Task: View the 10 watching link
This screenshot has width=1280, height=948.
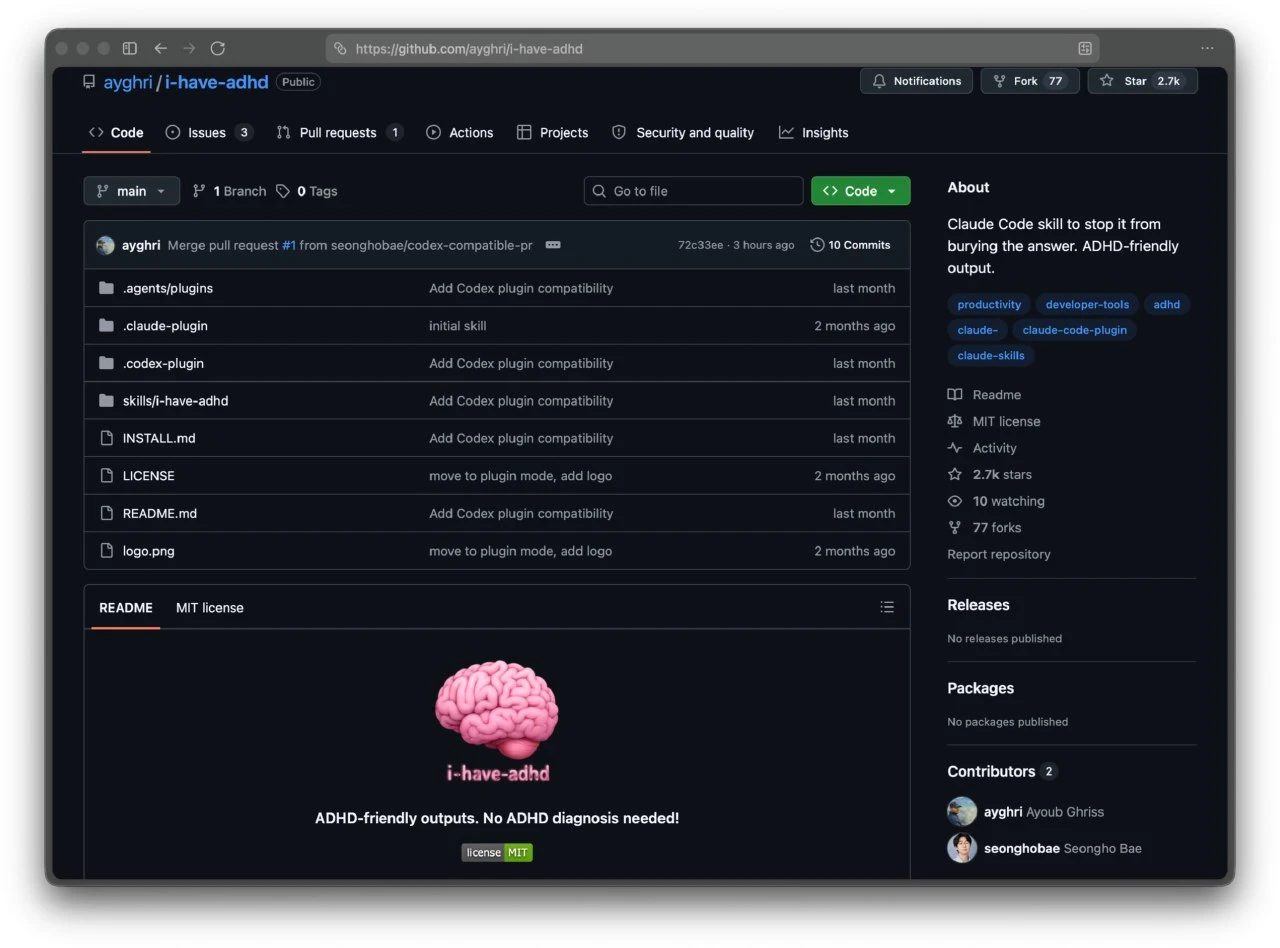Action: pos(996,501)
